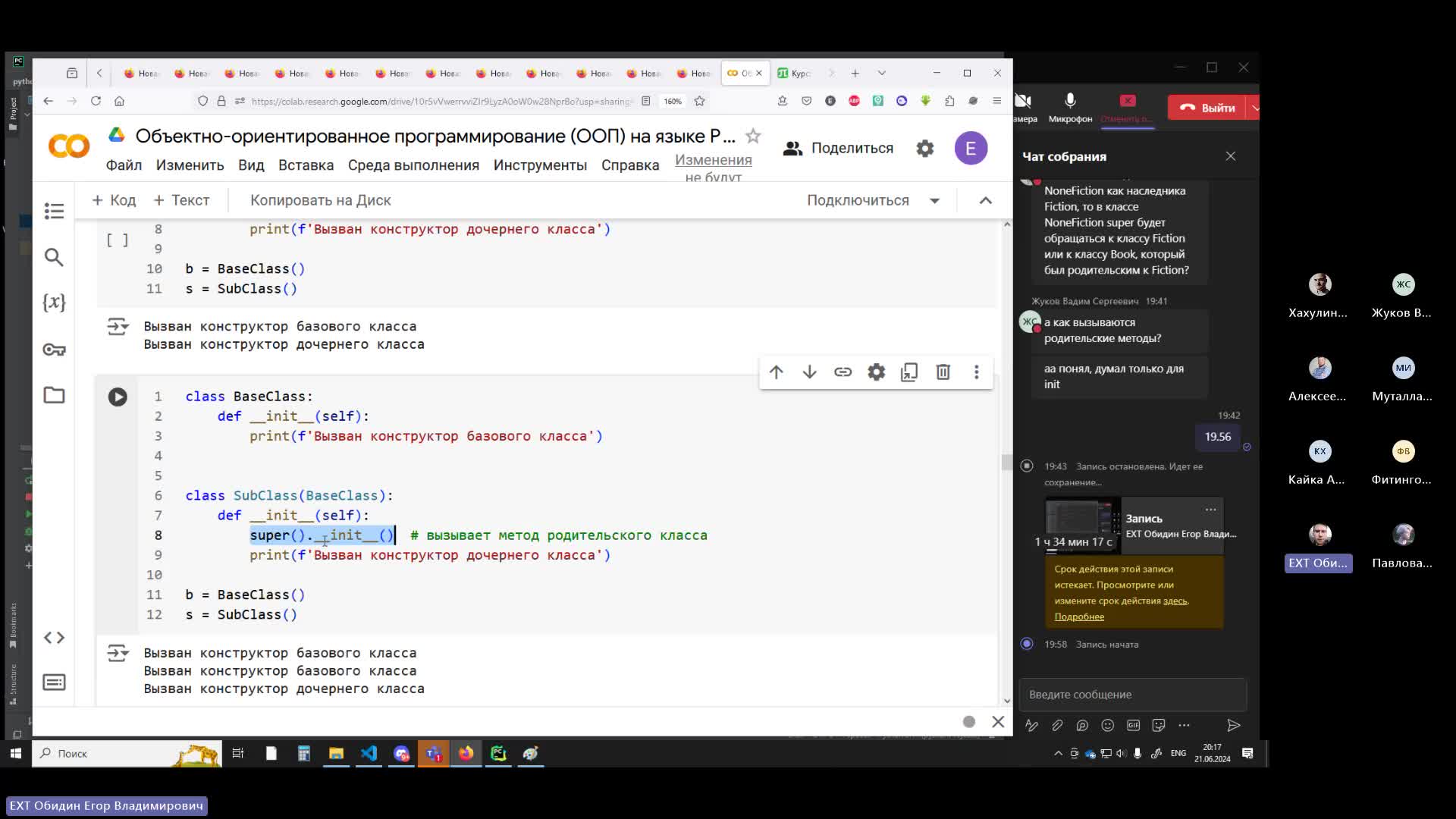
Task: Show hidden system tray icons
Action: (x=1058, y=753)
